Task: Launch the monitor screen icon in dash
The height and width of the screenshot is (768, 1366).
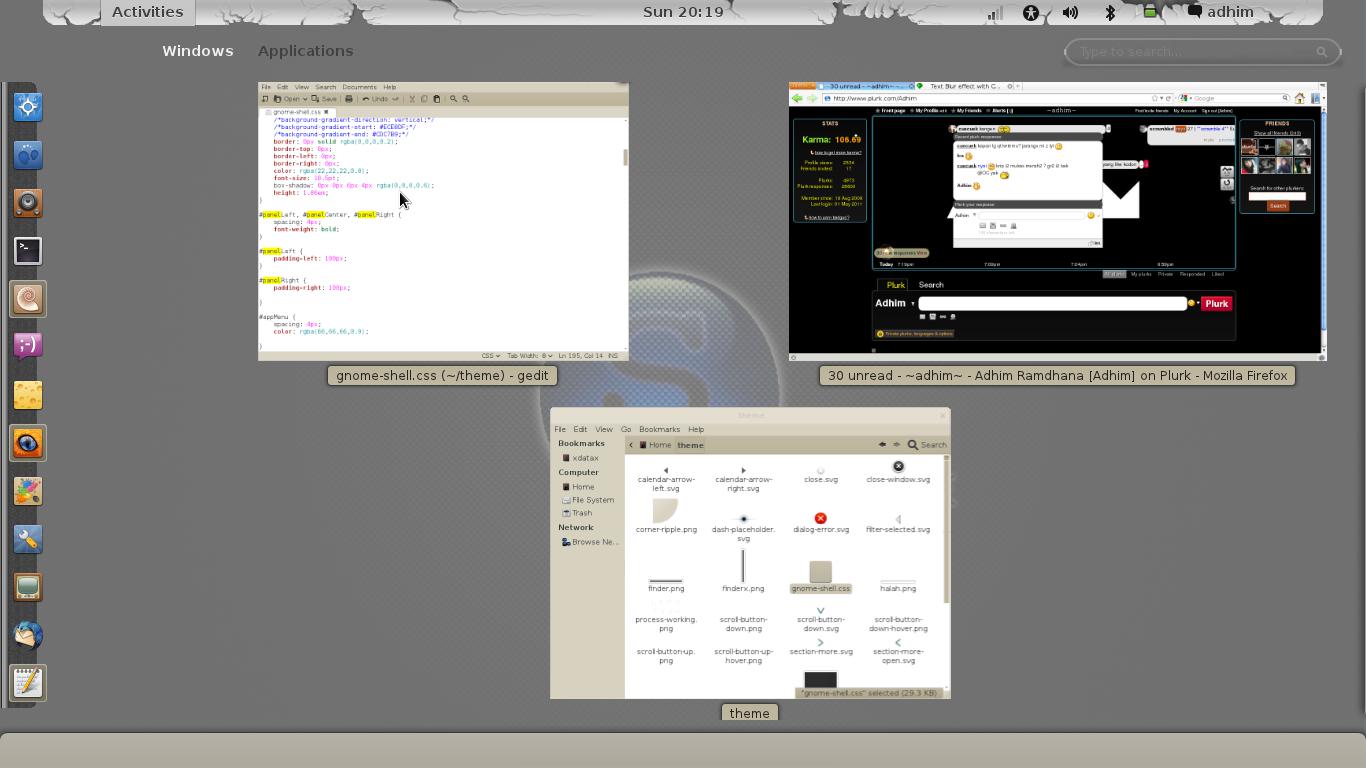Action: 28,587
